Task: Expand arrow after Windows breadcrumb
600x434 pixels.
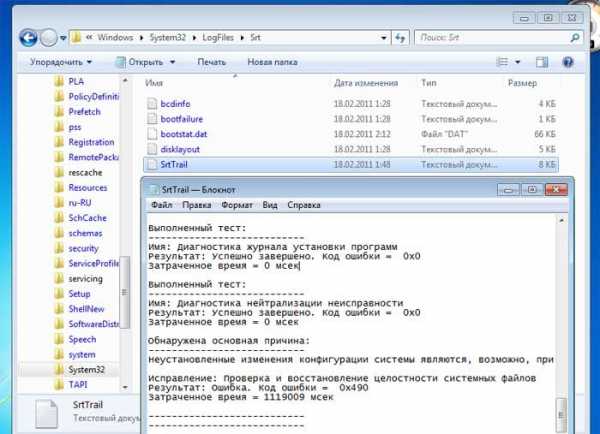Action: click(x=141, y=38)
